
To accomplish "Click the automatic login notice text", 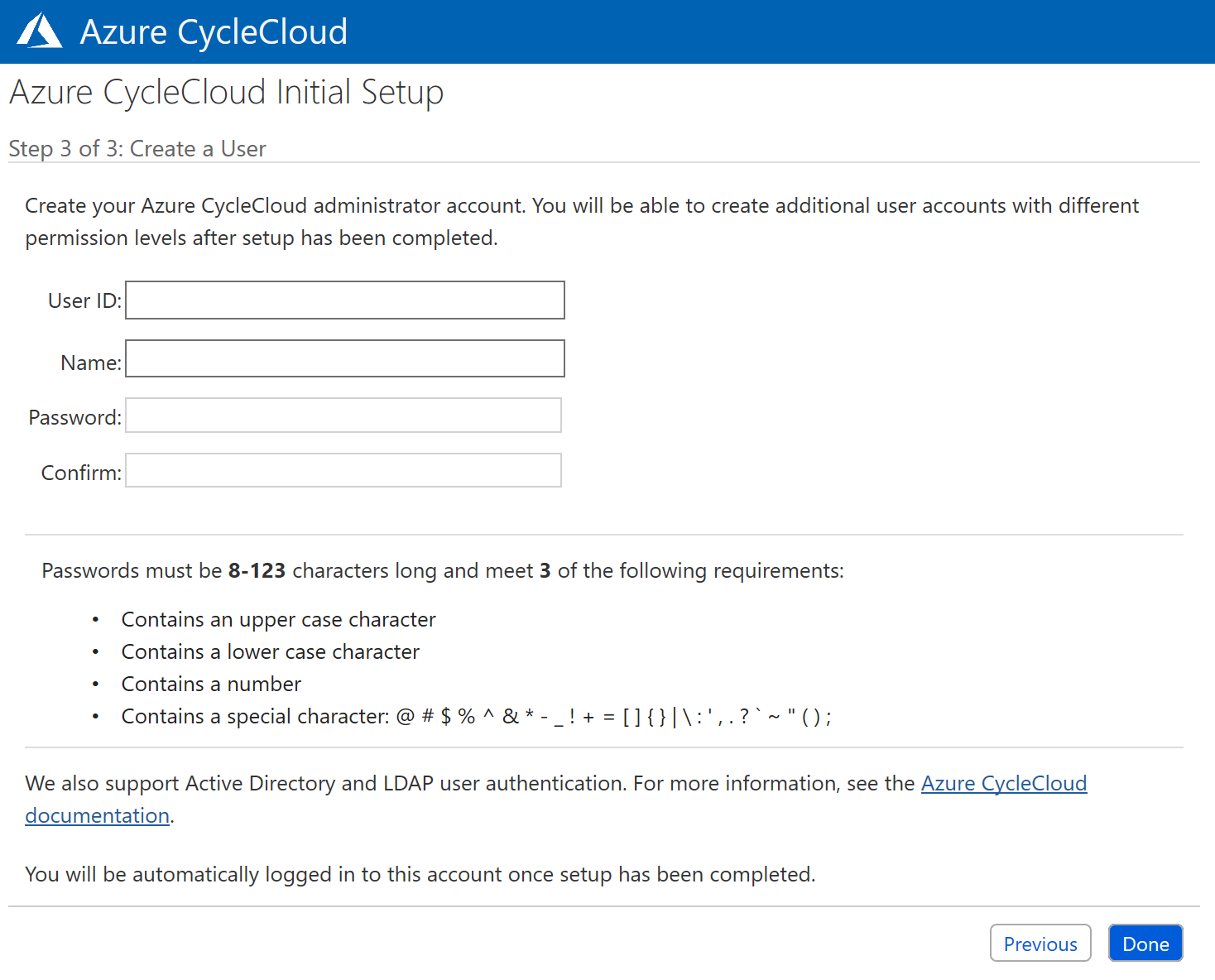I will pos(420,873).
